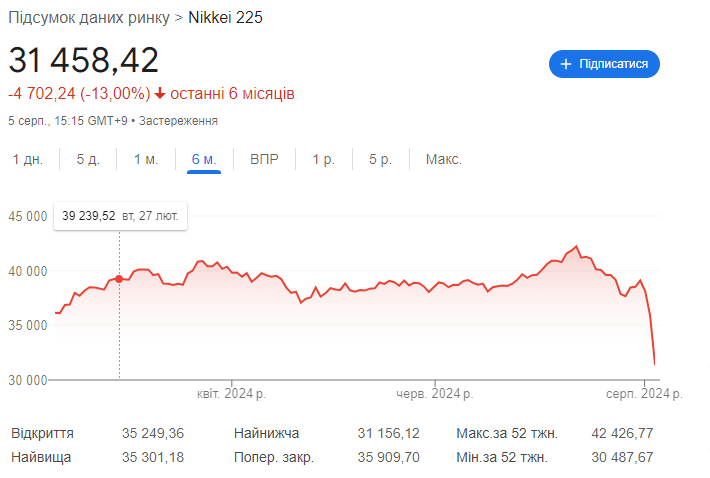Show the ВПР year-to-date chart
710x478 pixels.
(264, 160)
